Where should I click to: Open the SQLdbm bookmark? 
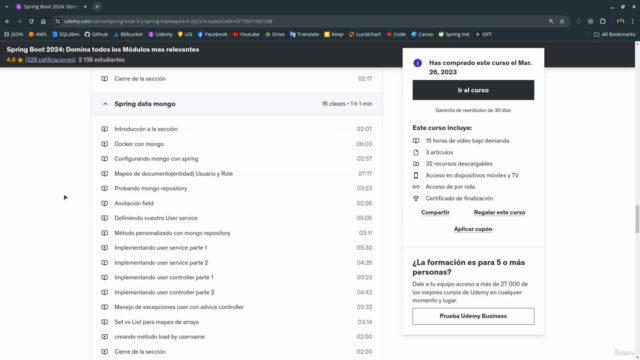66,34
